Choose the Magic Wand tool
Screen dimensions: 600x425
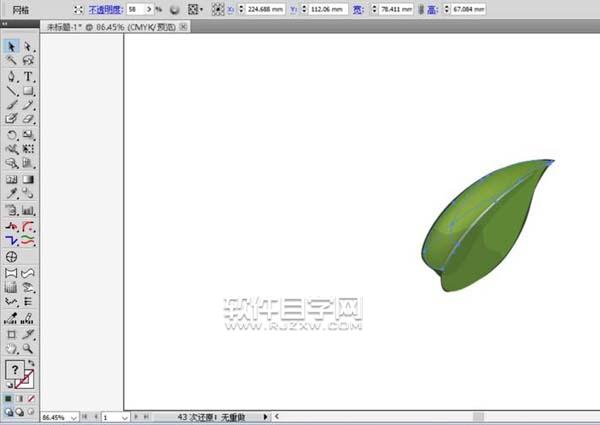[11, 61]
